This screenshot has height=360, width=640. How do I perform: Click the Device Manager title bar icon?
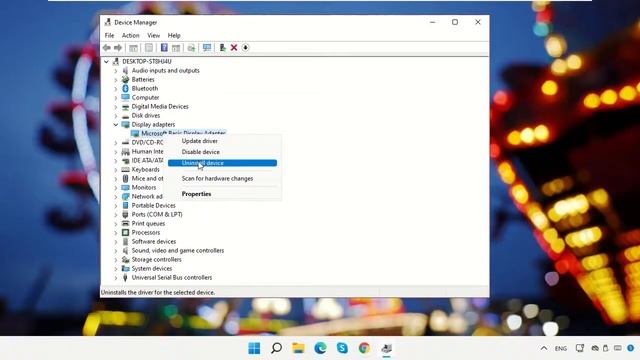(108, 22)
